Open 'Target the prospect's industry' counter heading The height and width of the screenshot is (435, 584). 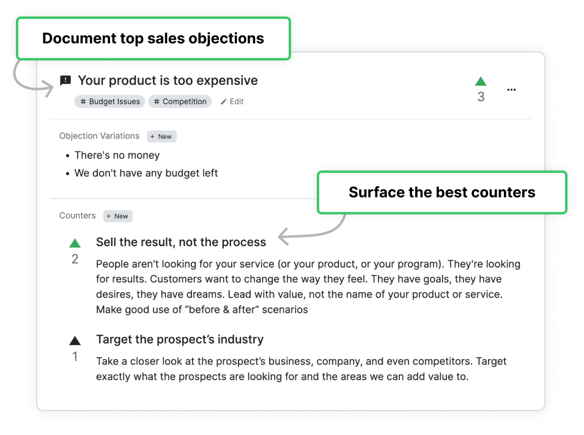(x=180, y=340)
